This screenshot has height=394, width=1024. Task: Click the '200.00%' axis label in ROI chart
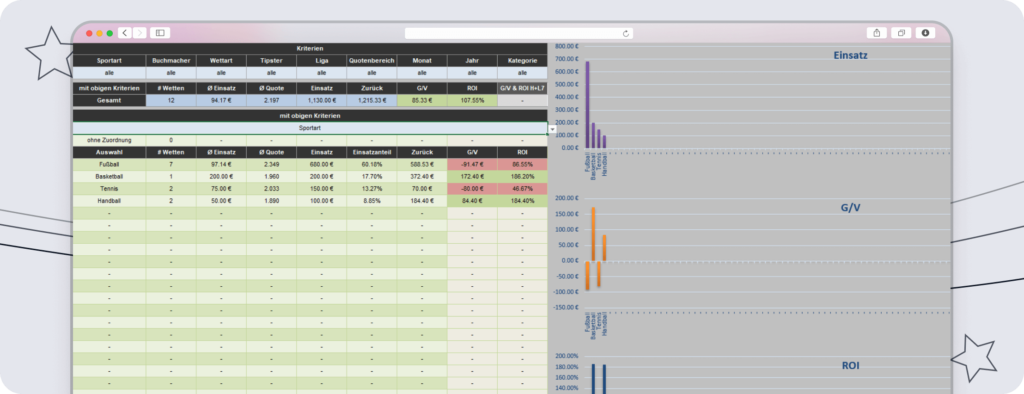[x=567, y=356]
